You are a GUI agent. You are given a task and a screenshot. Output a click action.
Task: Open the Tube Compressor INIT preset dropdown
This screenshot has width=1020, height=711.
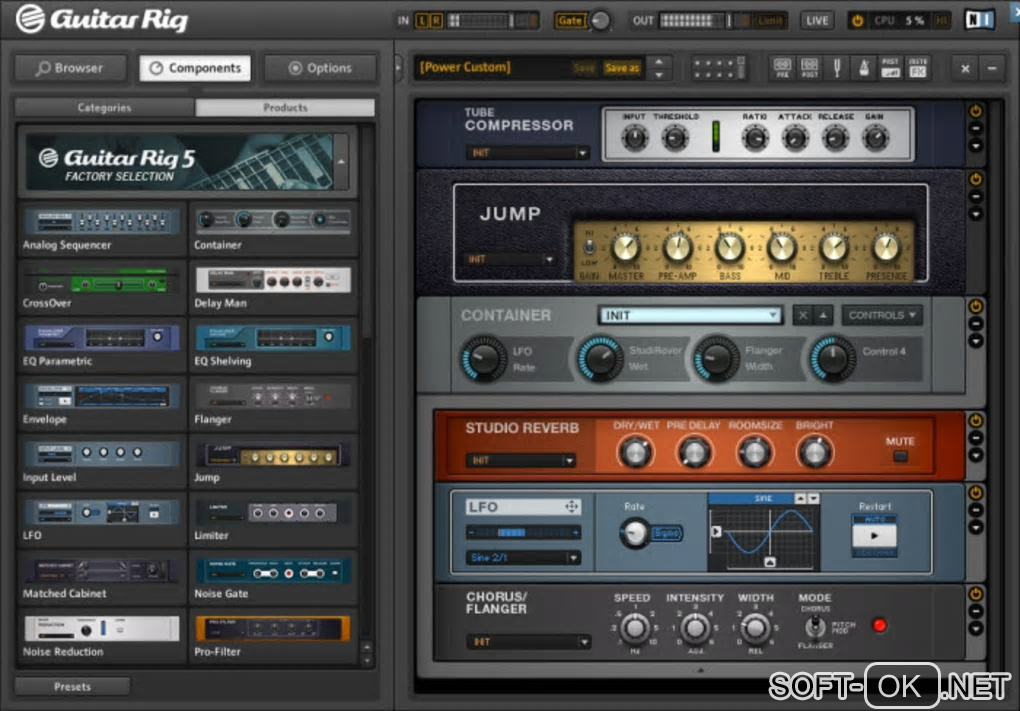coord(528,153)
